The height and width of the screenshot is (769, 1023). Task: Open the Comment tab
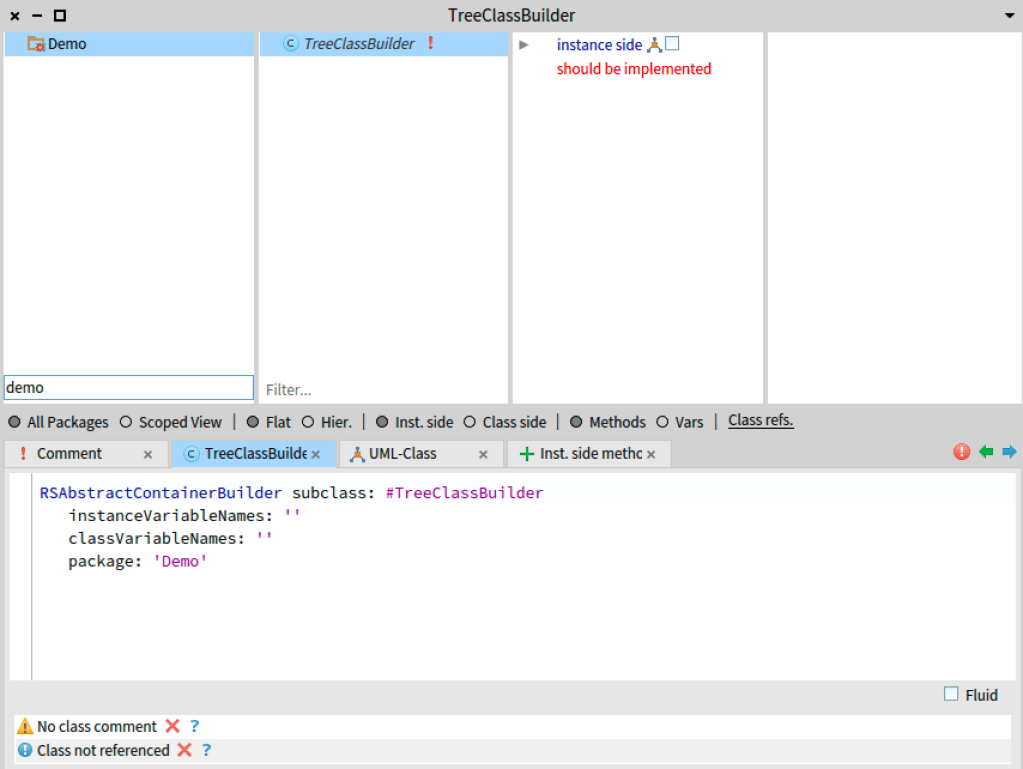(69, 454)
